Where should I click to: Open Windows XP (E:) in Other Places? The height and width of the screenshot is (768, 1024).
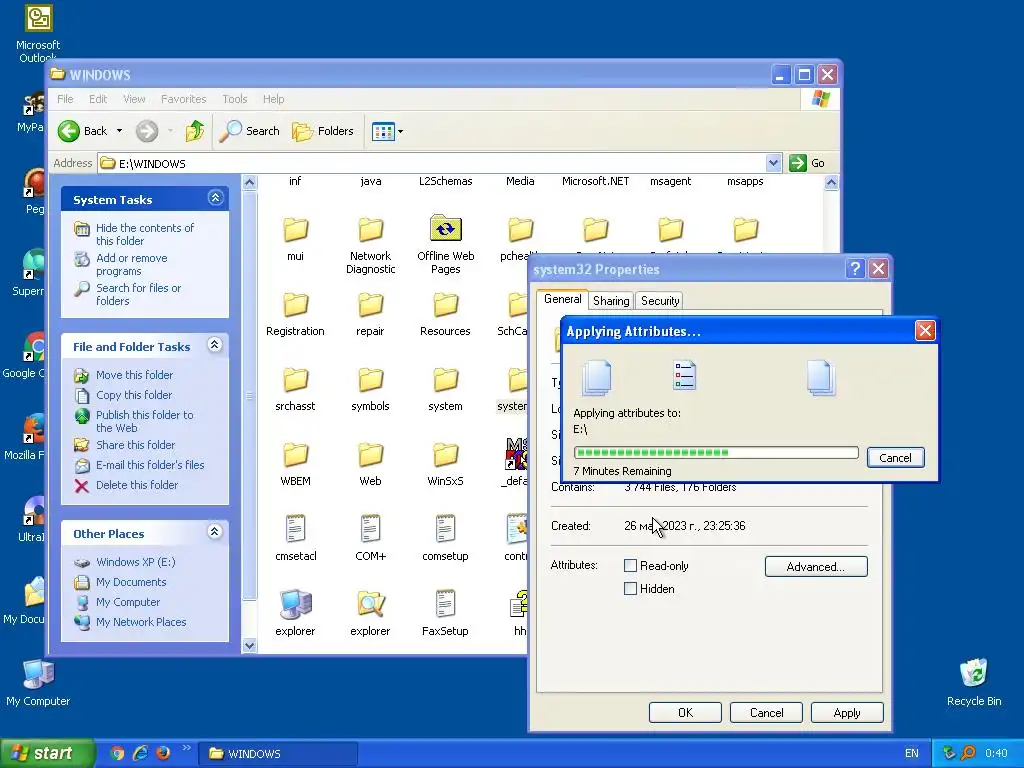click(x=135, y=562)
